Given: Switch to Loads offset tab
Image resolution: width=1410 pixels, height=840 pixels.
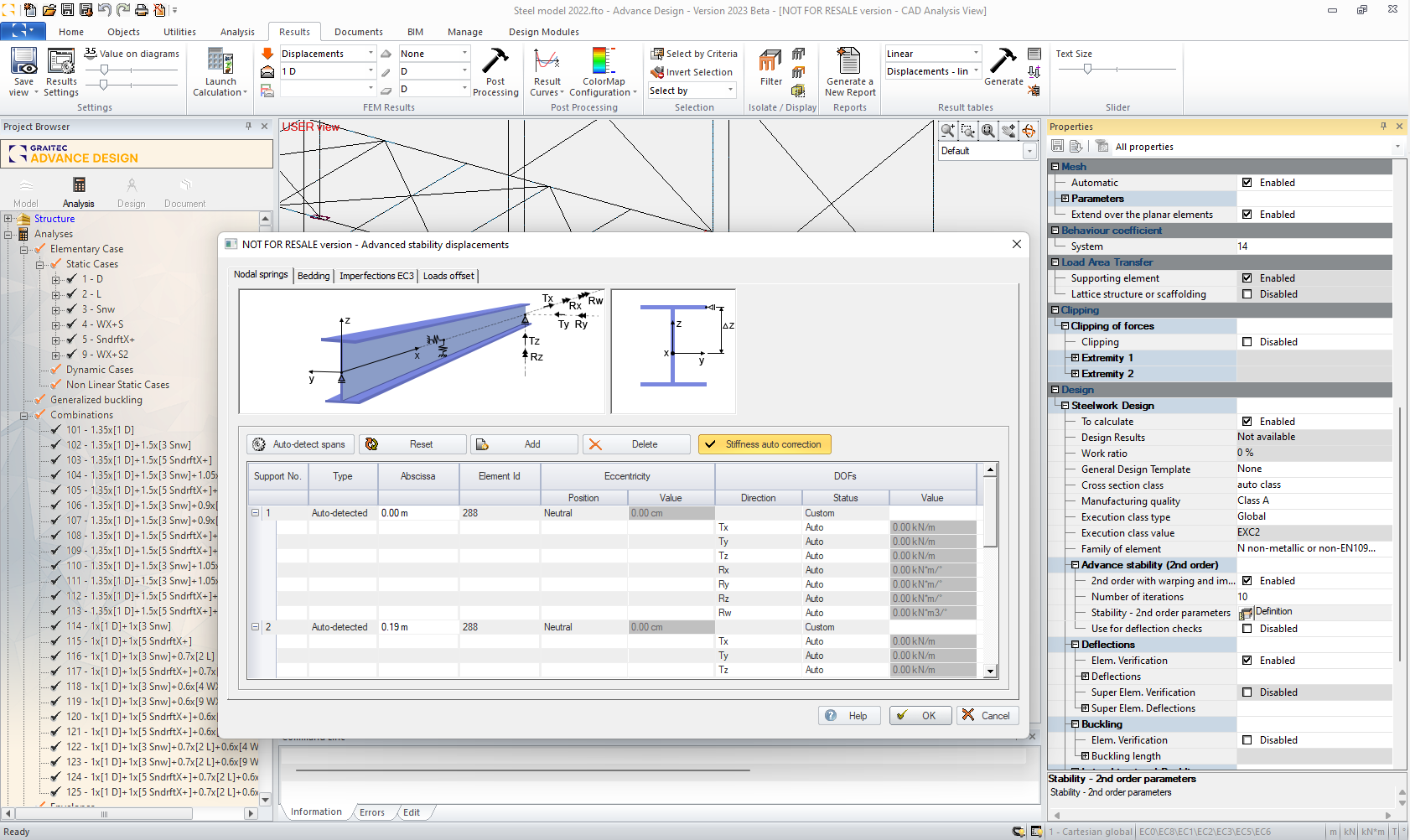Looking at the screenshot, I should (x=448, y=276).
